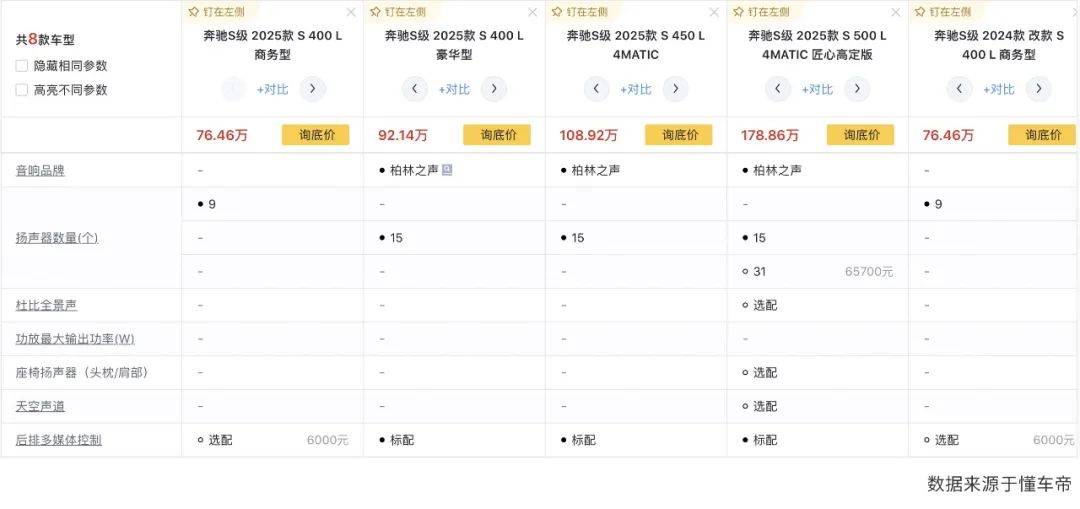Click 询底价 for the 76.46万 2025 model
This screenshot has height=509, width=1080.
tap(316, 135)
